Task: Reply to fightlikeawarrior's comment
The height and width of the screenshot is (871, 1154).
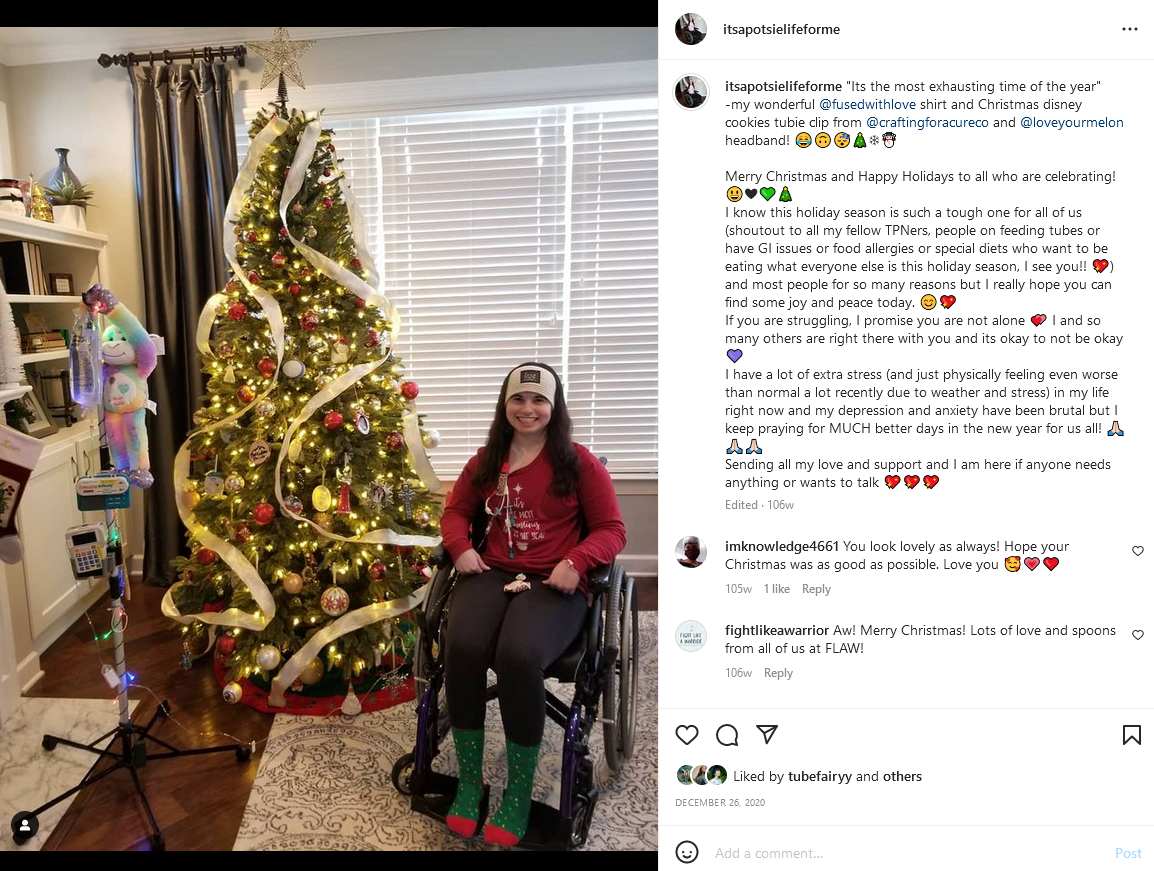Action: (778, 673)
